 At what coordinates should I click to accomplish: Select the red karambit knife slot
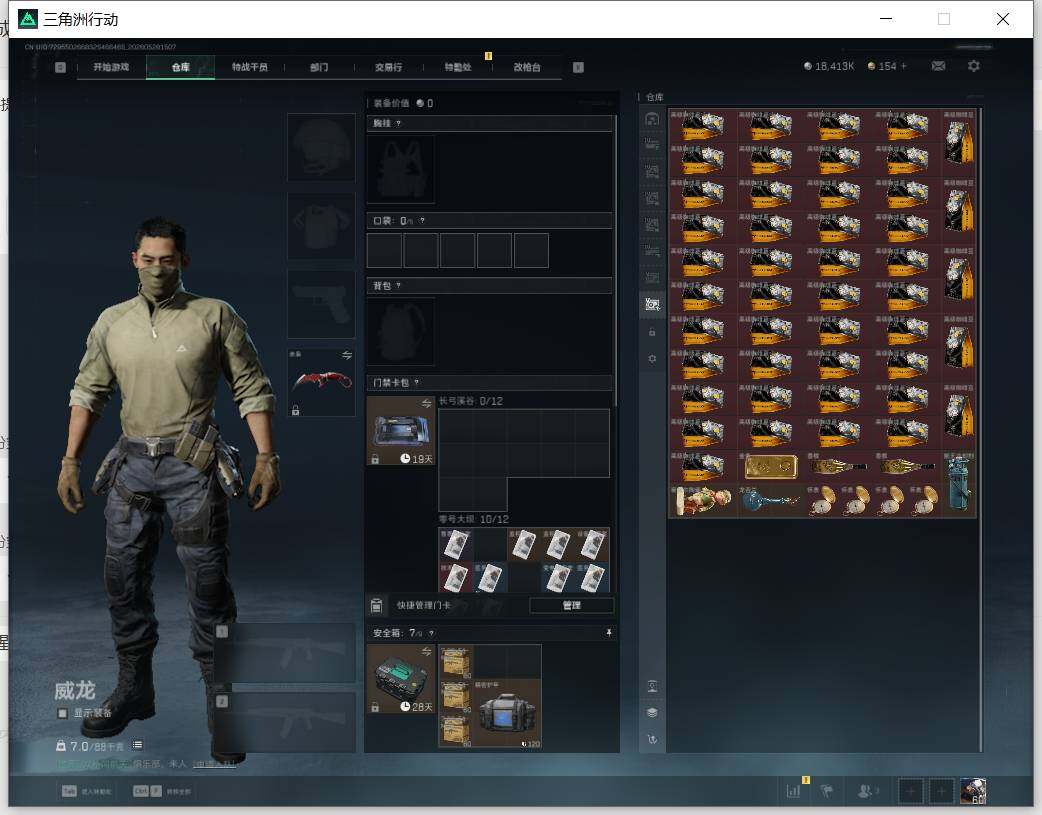coord(321,383)
